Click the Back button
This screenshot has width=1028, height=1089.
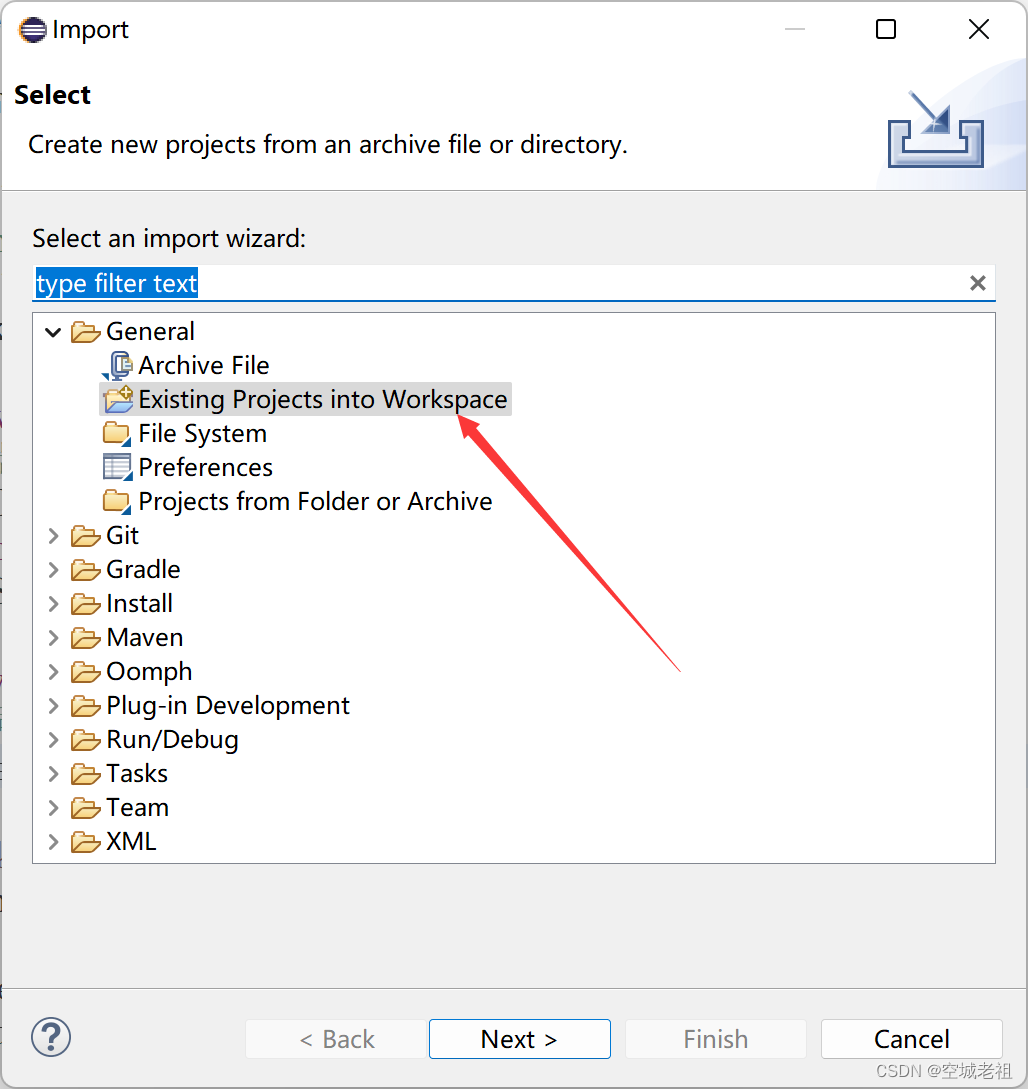(335, 1039)
